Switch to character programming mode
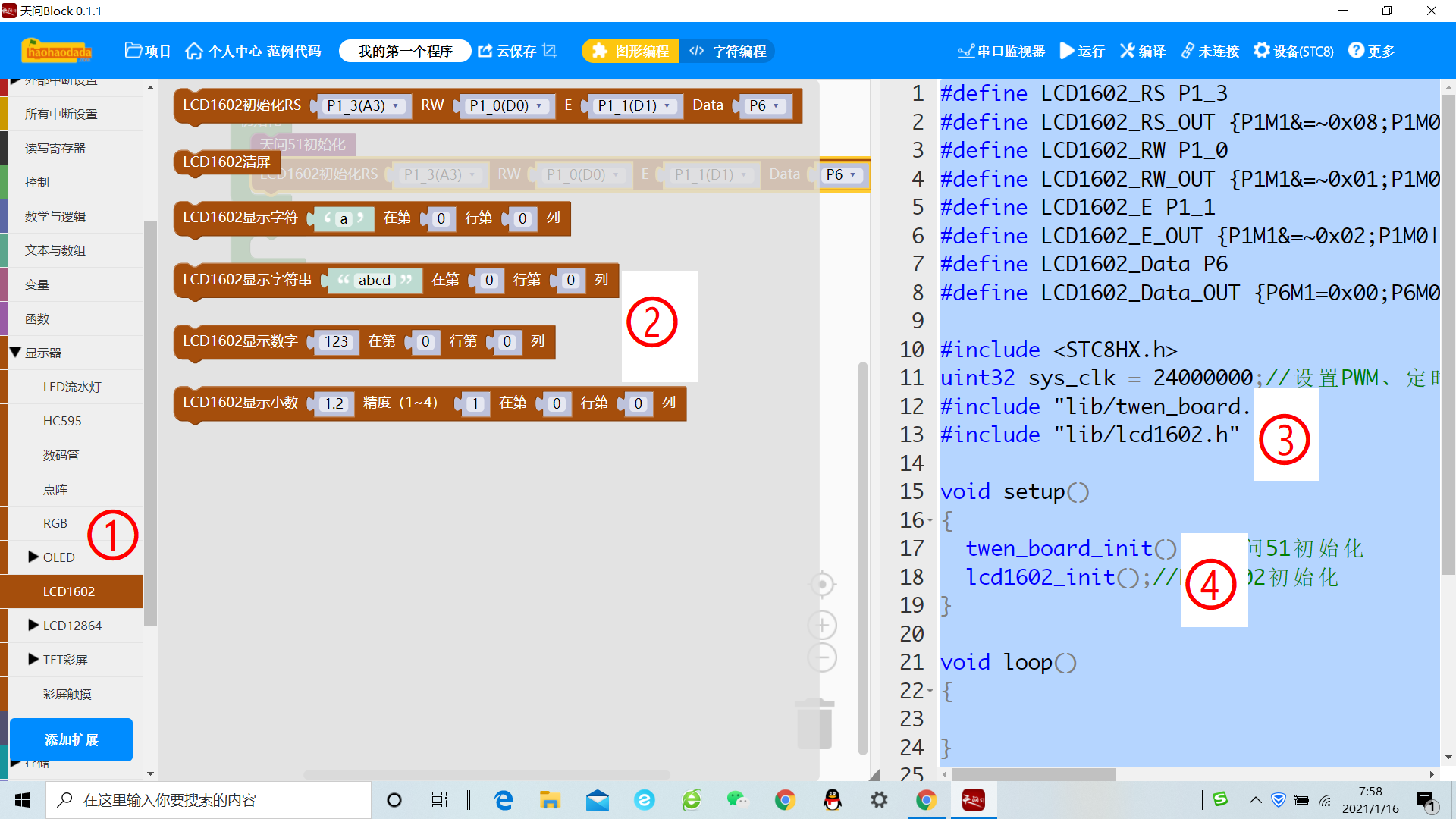Viewport: 1456px width, 819px height. (727, 51)
